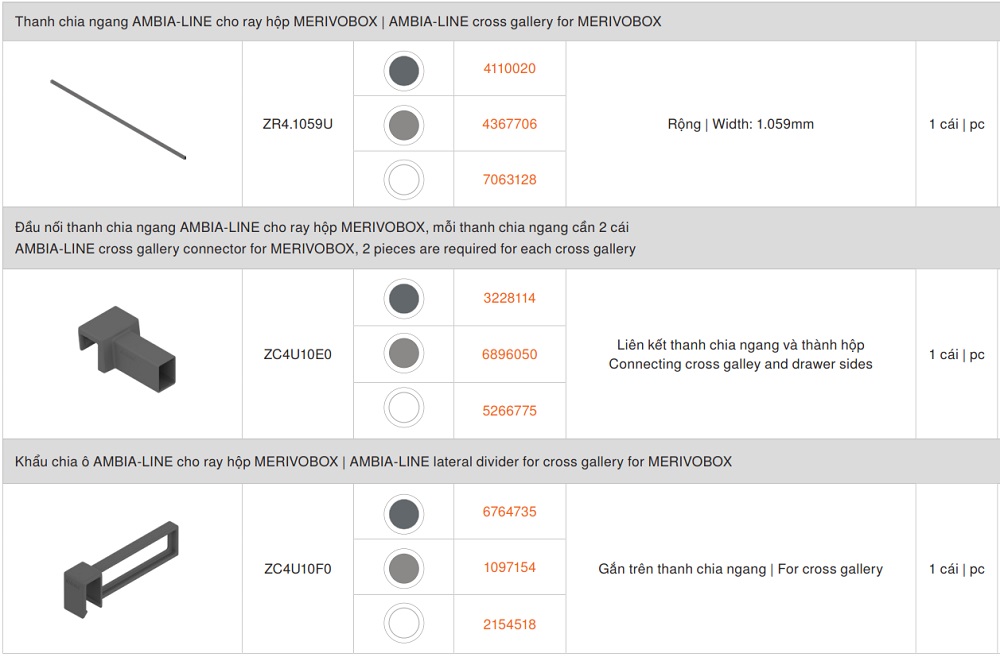Click the lateral divider section header
This screenshot has height=657, width=1000.
pos(373,461)
